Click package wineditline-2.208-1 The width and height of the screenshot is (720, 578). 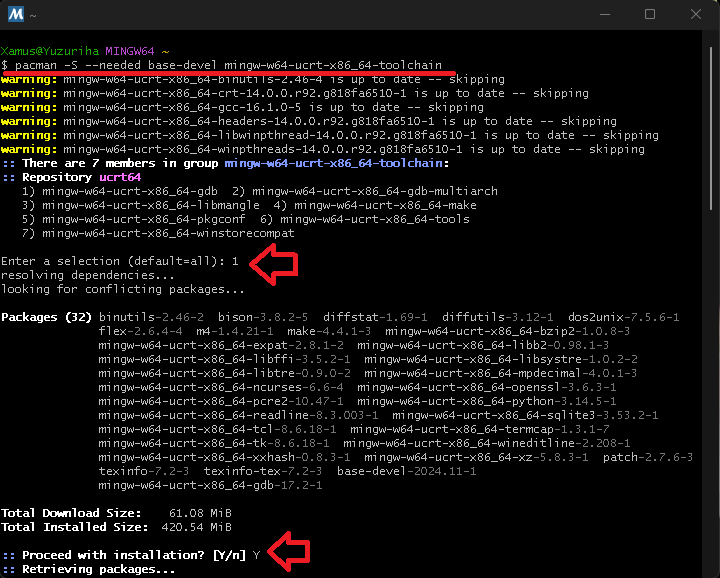coord(487,443)
